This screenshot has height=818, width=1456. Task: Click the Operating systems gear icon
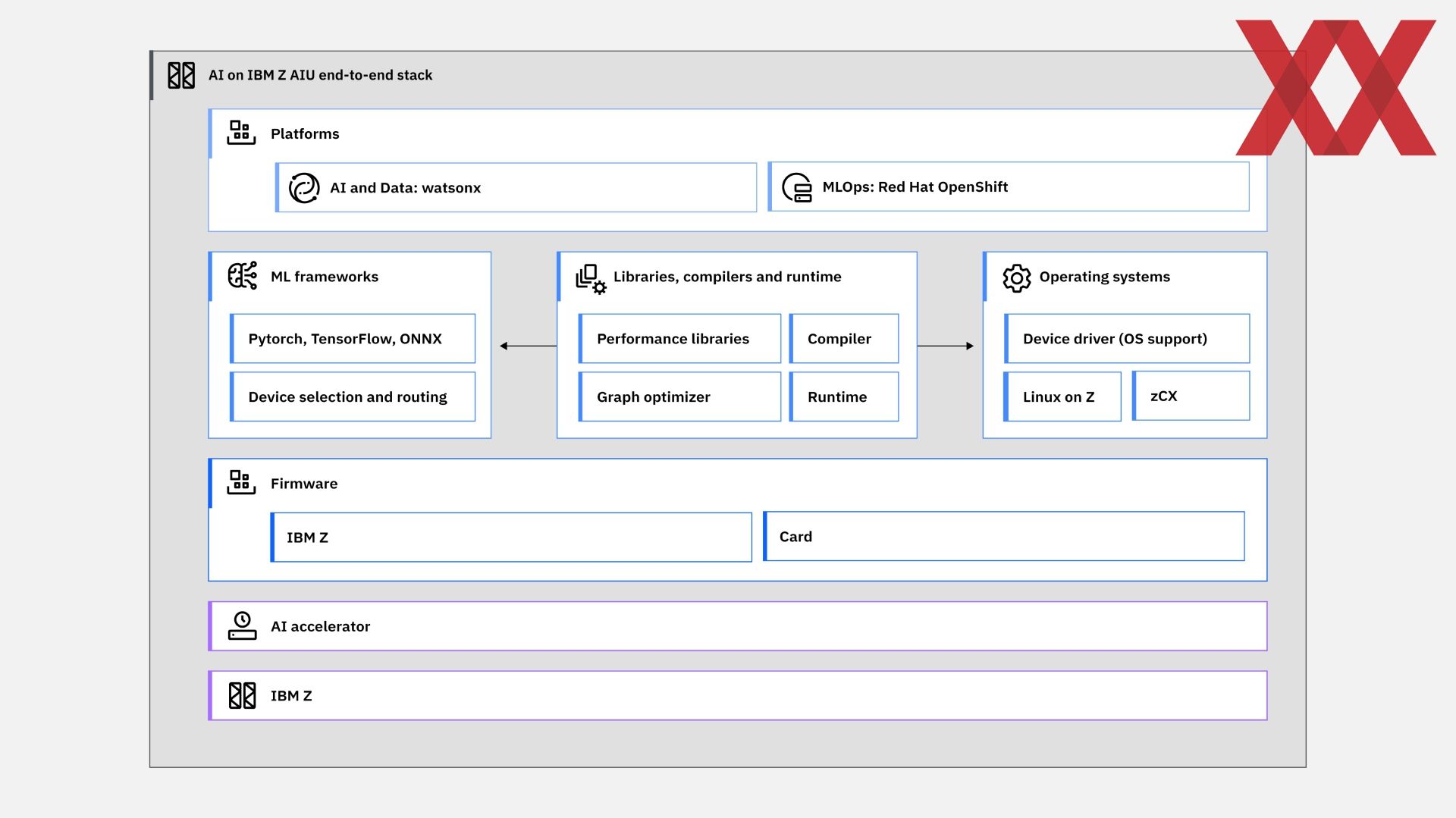click(1017, 278)
